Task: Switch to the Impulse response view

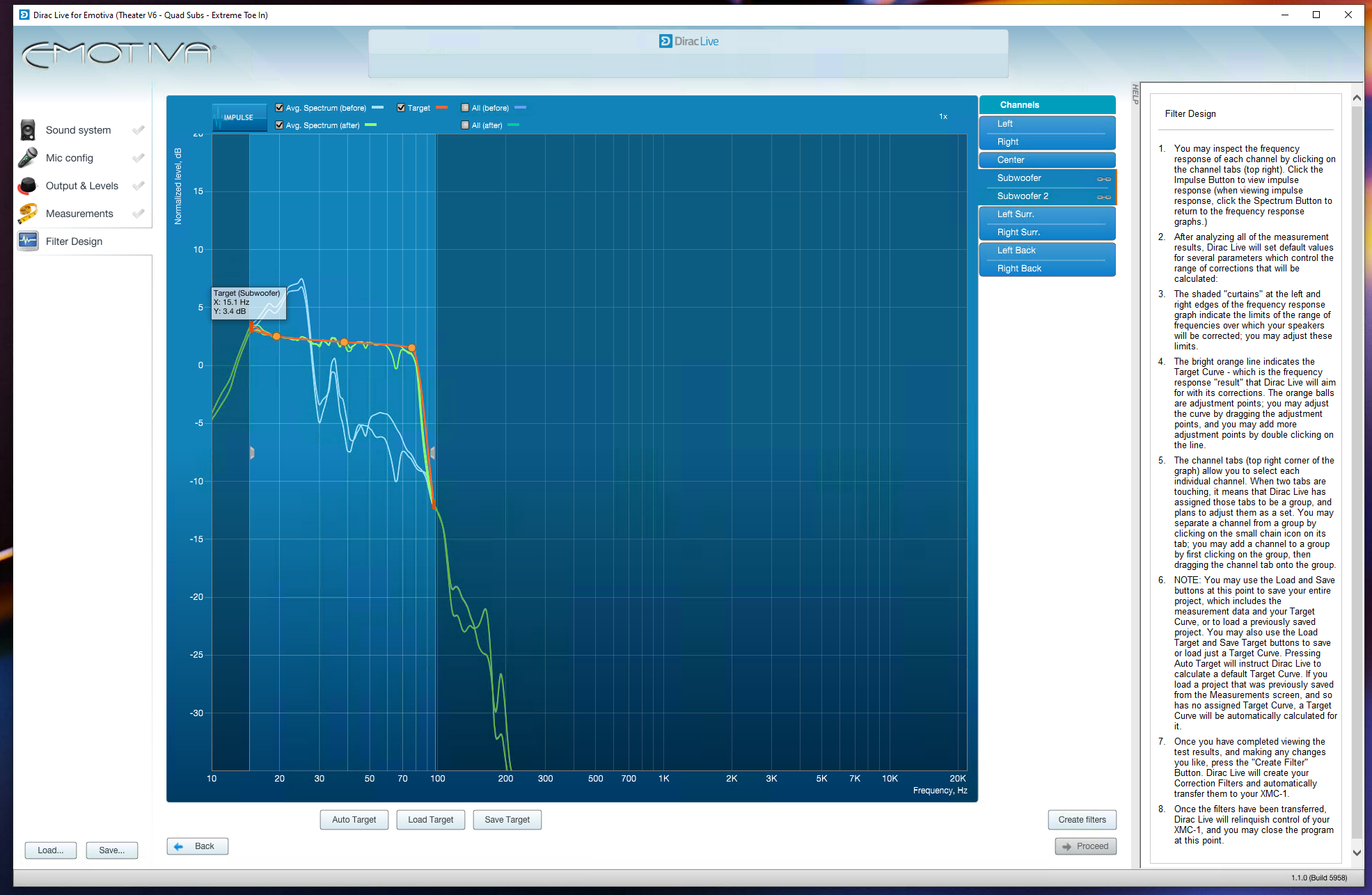Action: [239, 117]
